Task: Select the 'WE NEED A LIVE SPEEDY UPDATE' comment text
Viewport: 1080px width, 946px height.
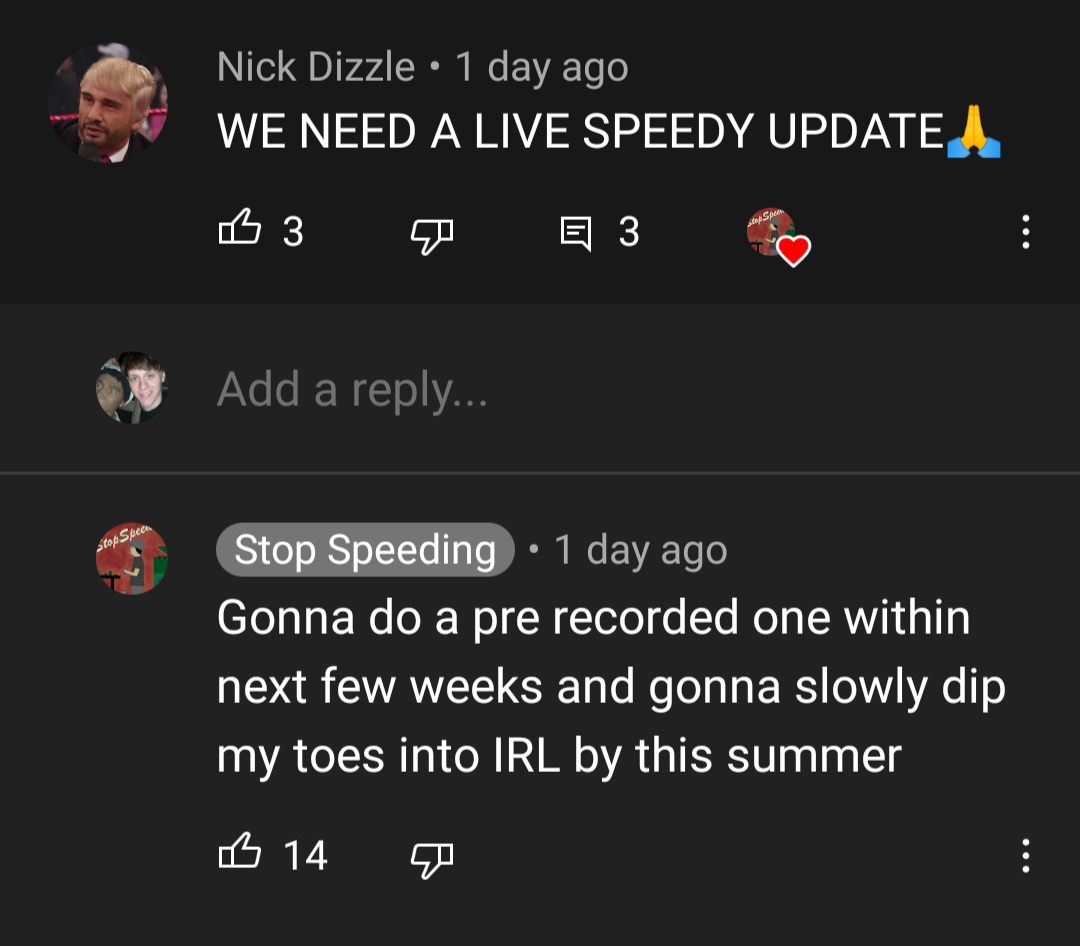Action: point(581,131)
